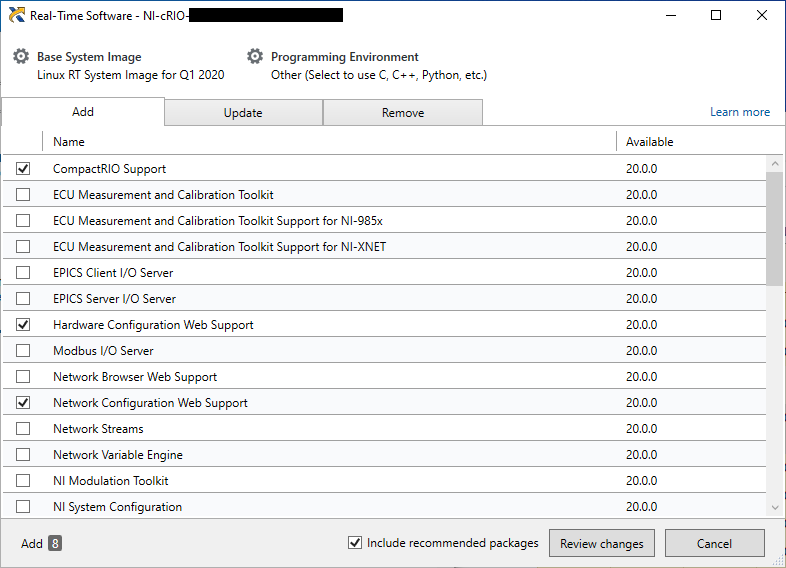Viewport: 786px width, 568px height.
Task: Click the Add count badge showing 8
Action: (x=55, y=544)
